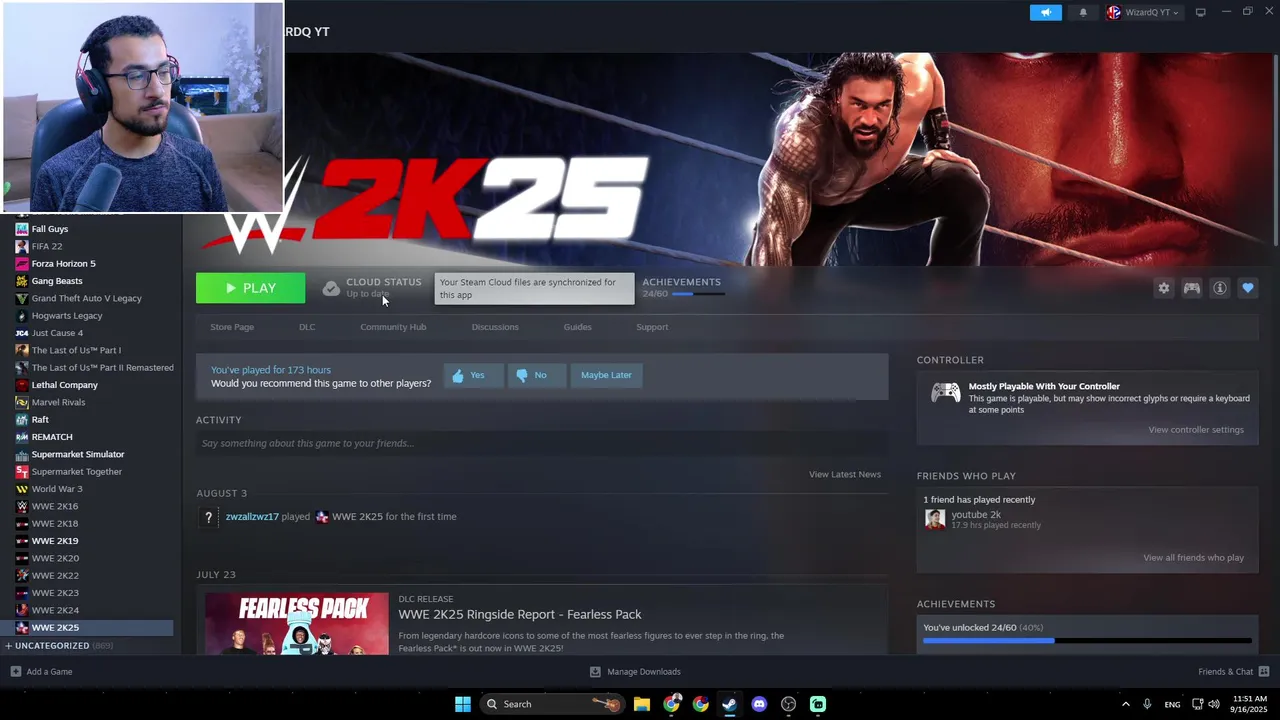Click the Maybe Later button
Viewport: 1280px width, 720px height.
(x=606, y=375)
